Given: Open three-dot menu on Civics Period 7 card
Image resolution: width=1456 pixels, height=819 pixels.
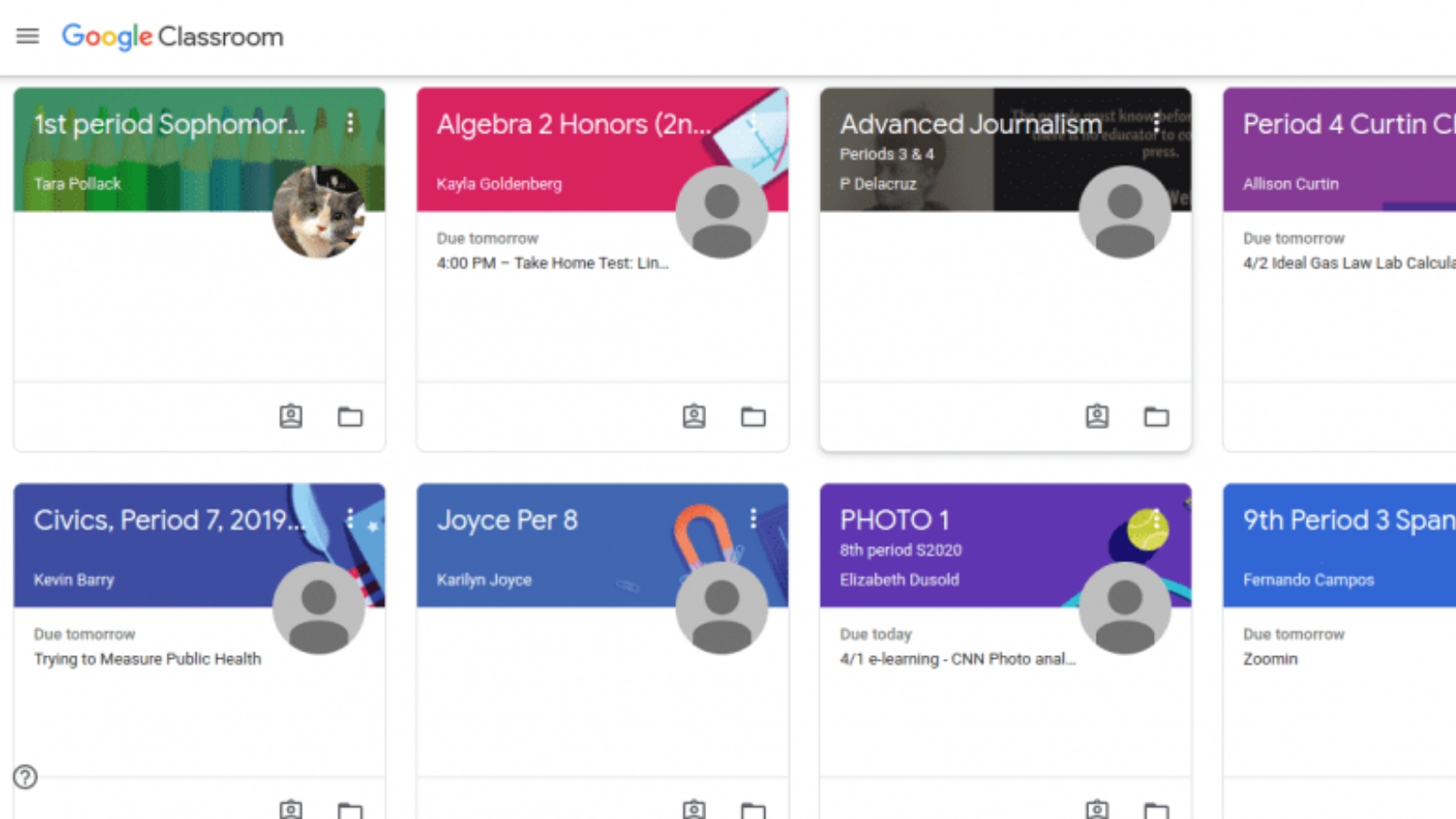Looking at the screenshot, I should [x=350, y=519].
